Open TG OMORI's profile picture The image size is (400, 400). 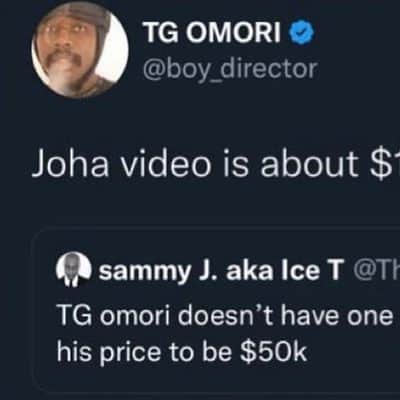(80, 49)
